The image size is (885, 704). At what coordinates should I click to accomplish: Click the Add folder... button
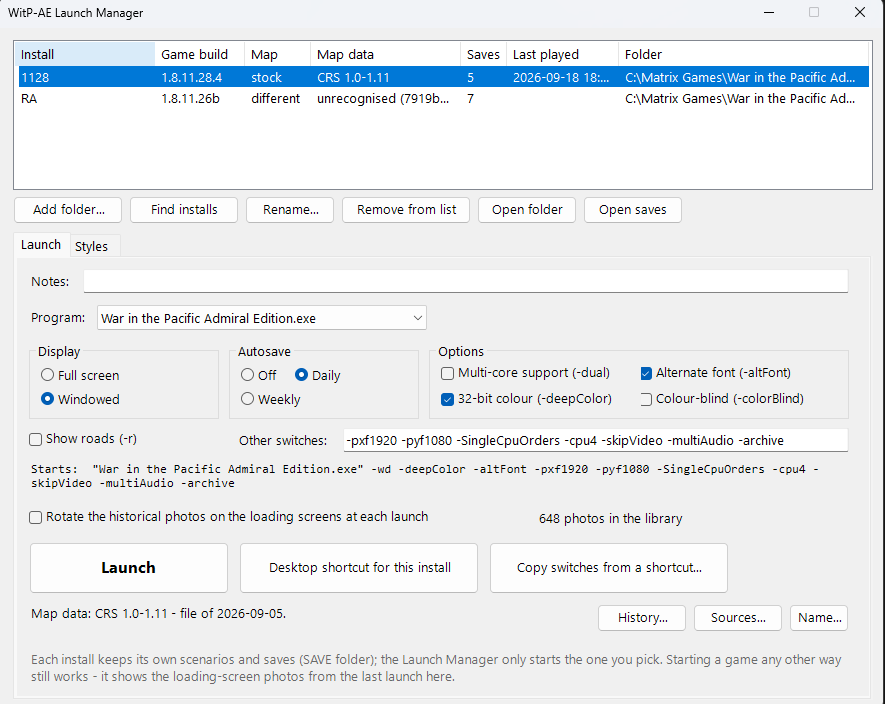[68, 210]
